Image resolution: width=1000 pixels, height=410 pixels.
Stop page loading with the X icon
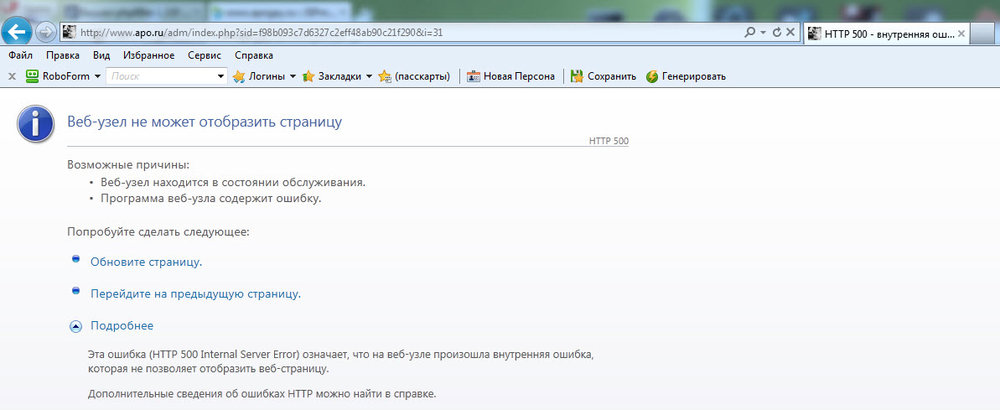pos(791,32)
